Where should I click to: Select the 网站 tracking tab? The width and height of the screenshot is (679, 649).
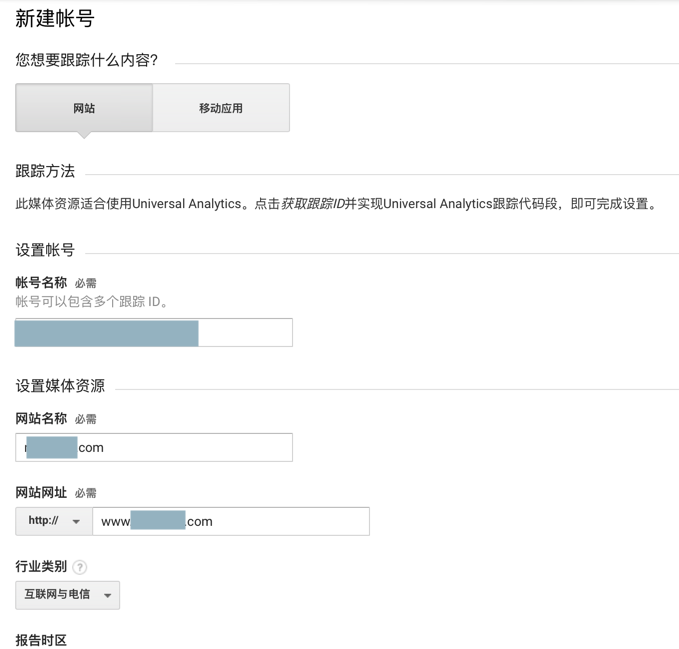click(84, 108)
